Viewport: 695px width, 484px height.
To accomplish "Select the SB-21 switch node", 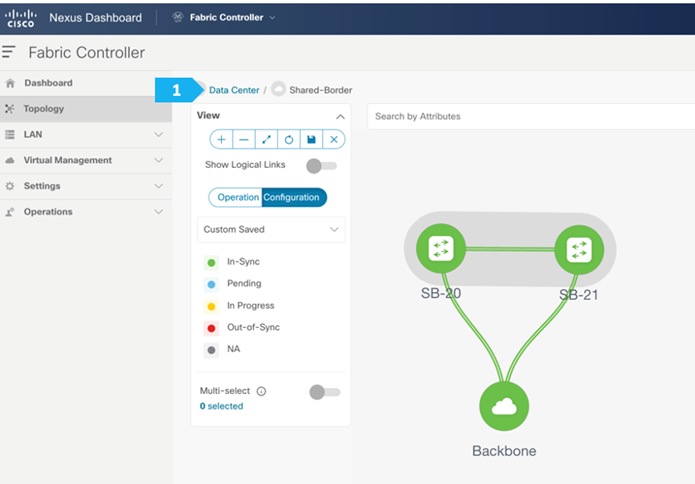I will coord(579,250).
